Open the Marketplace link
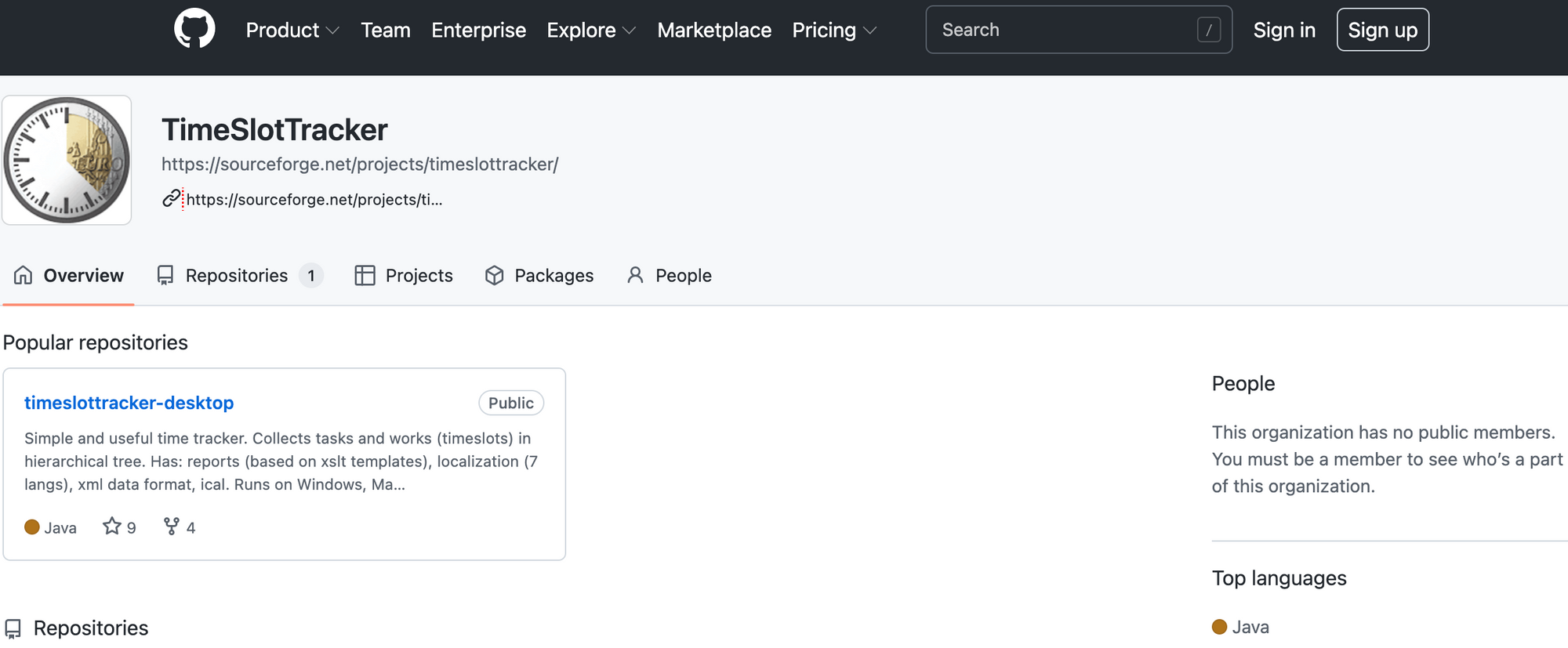 [x=714, y=30]
